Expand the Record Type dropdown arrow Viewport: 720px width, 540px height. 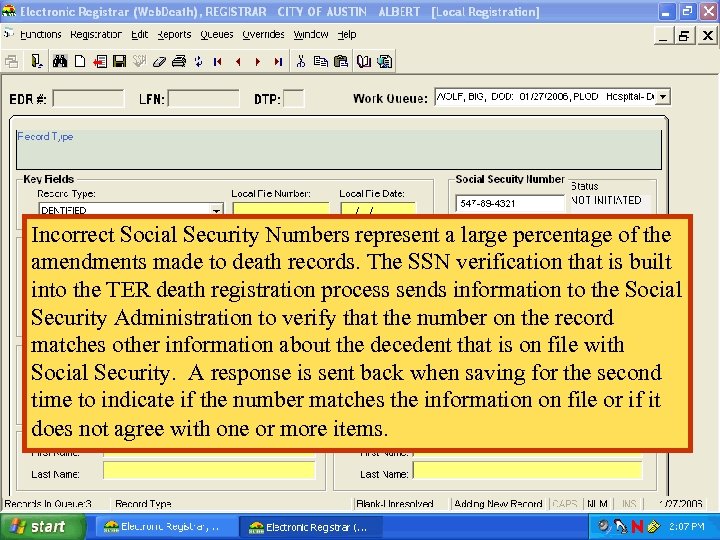click(x=216, y=210)
